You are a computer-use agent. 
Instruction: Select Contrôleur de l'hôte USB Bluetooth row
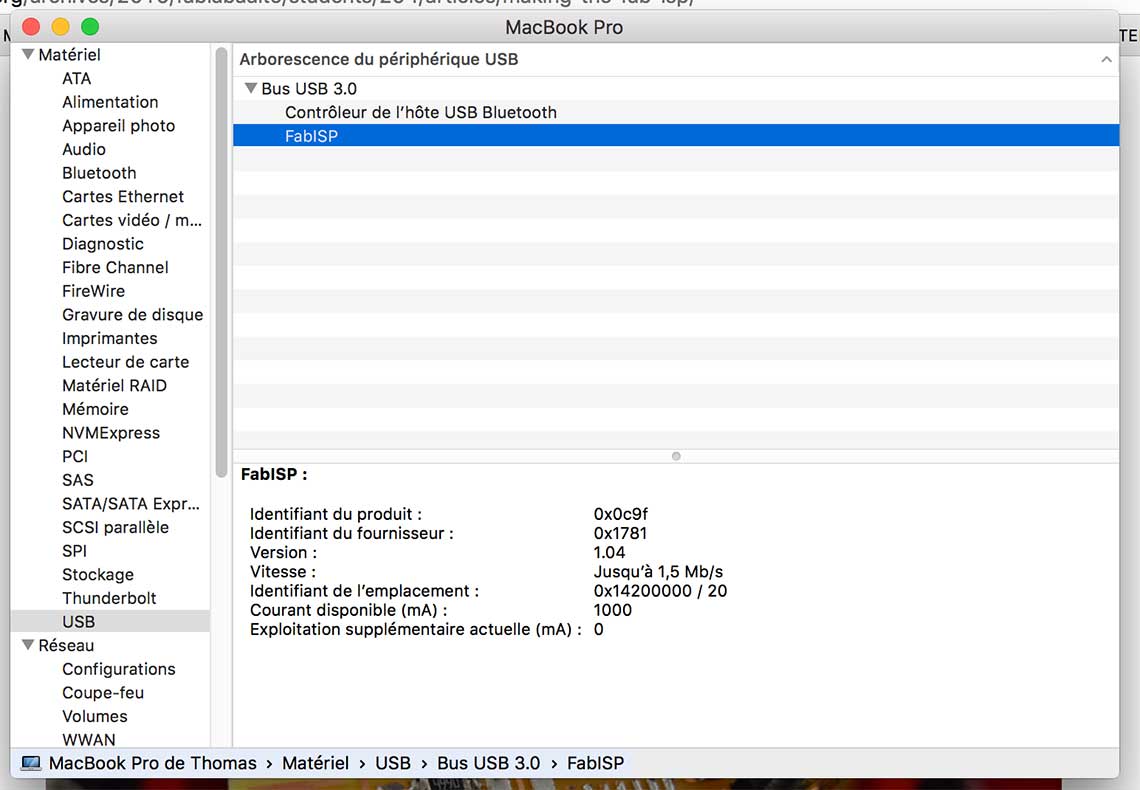[675, 113]
